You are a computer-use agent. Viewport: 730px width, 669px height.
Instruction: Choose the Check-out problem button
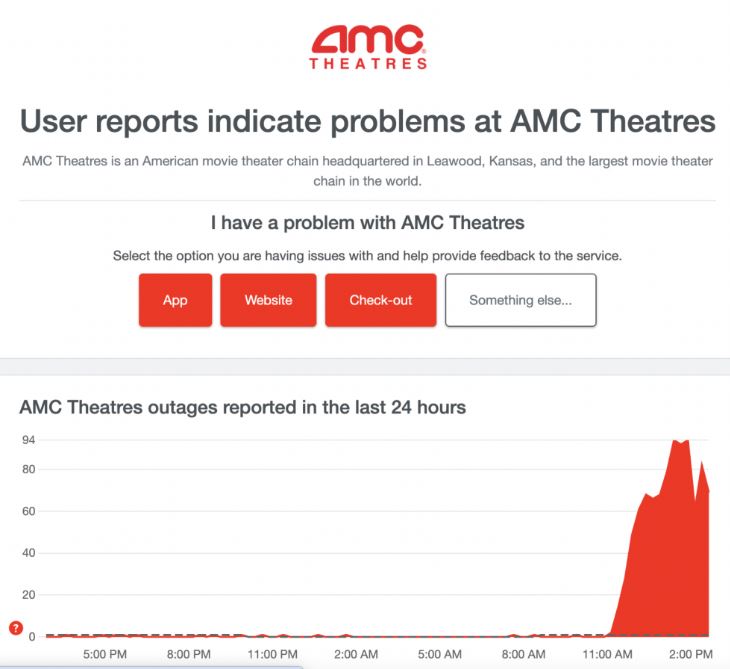(380, 300)
